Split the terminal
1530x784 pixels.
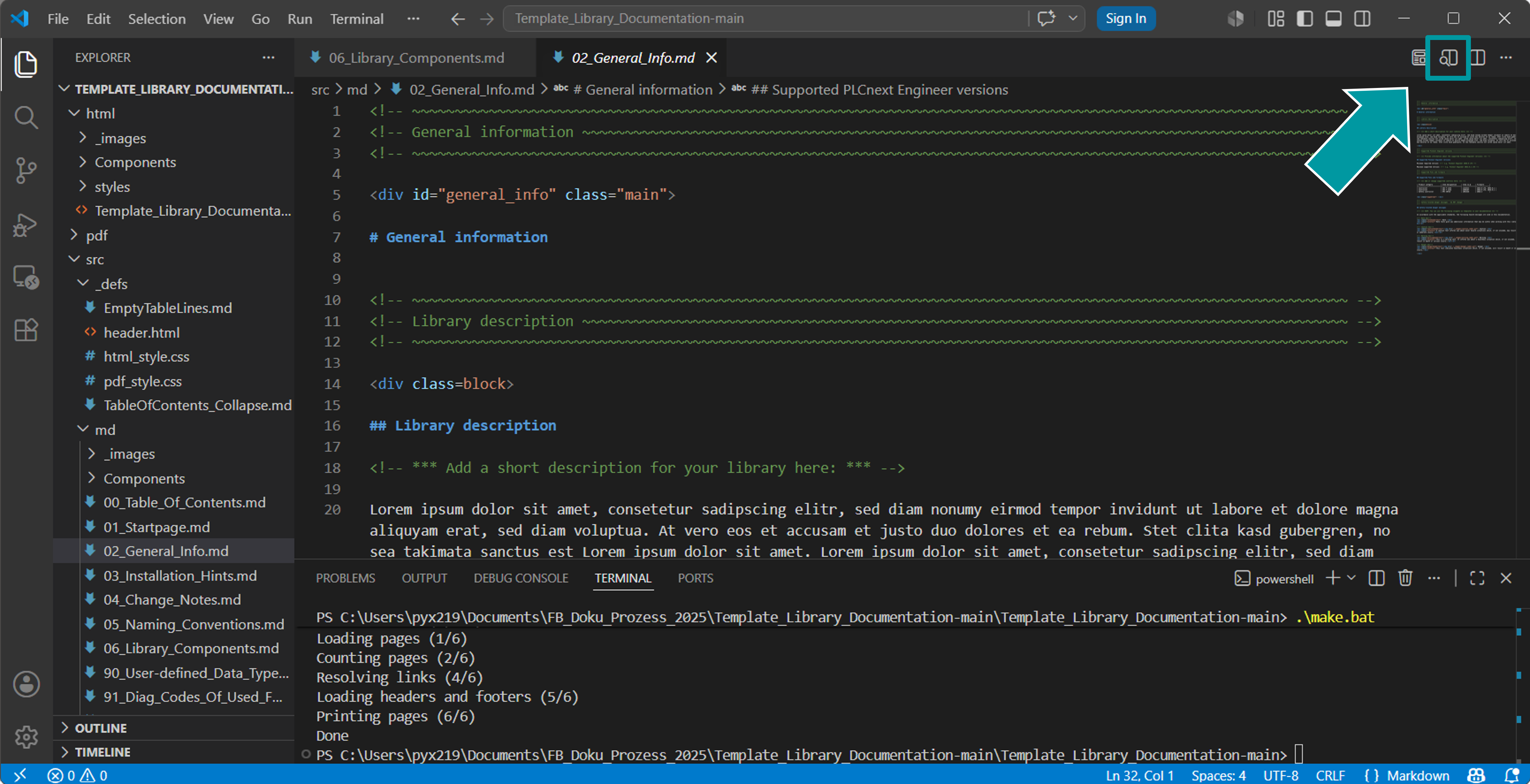[x=1376, y=578]
